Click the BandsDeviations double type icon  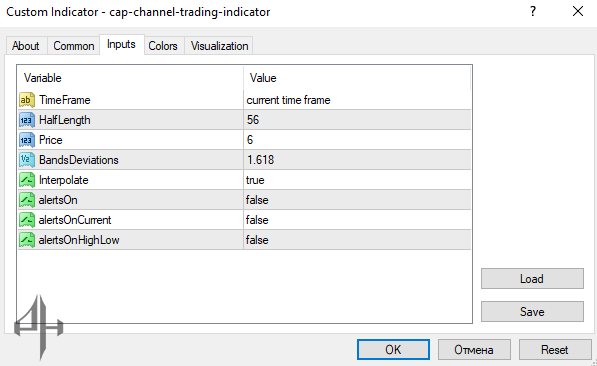pos(27,160)
